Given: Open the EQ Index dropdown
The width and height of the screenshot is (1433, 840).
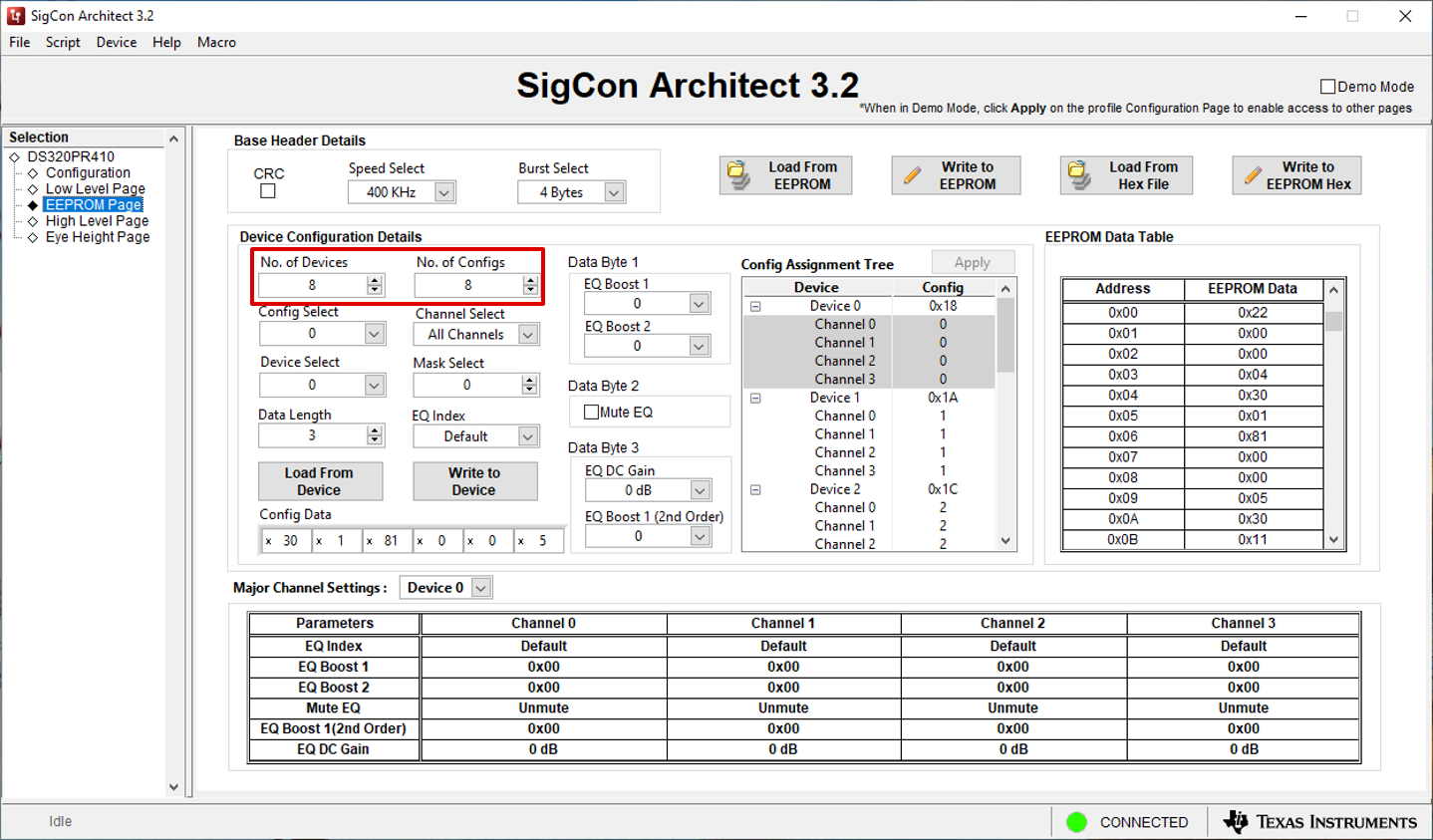Looking at the screenshot, I should tap(527, 436).
